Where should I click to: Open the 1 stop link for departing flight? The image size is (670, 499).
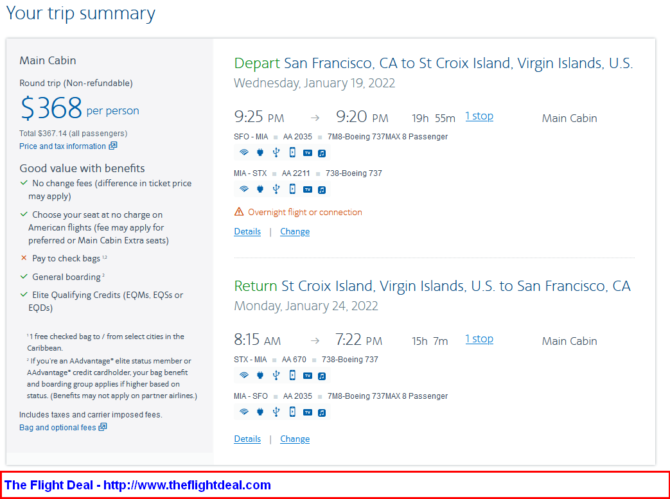(x=479, y=116)
